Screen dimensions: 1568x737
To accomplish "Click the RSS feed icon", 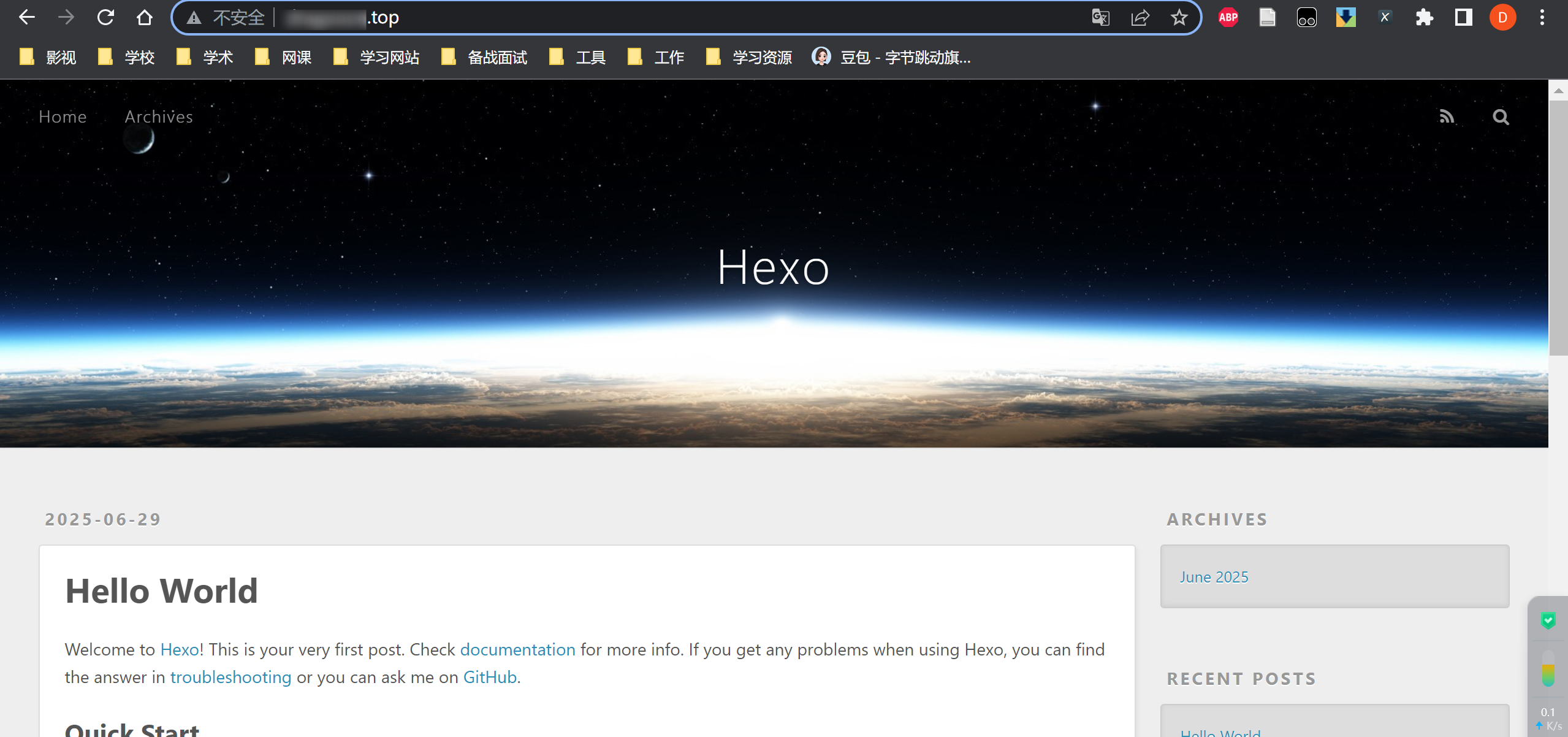I will click(x=1447, y=116).
